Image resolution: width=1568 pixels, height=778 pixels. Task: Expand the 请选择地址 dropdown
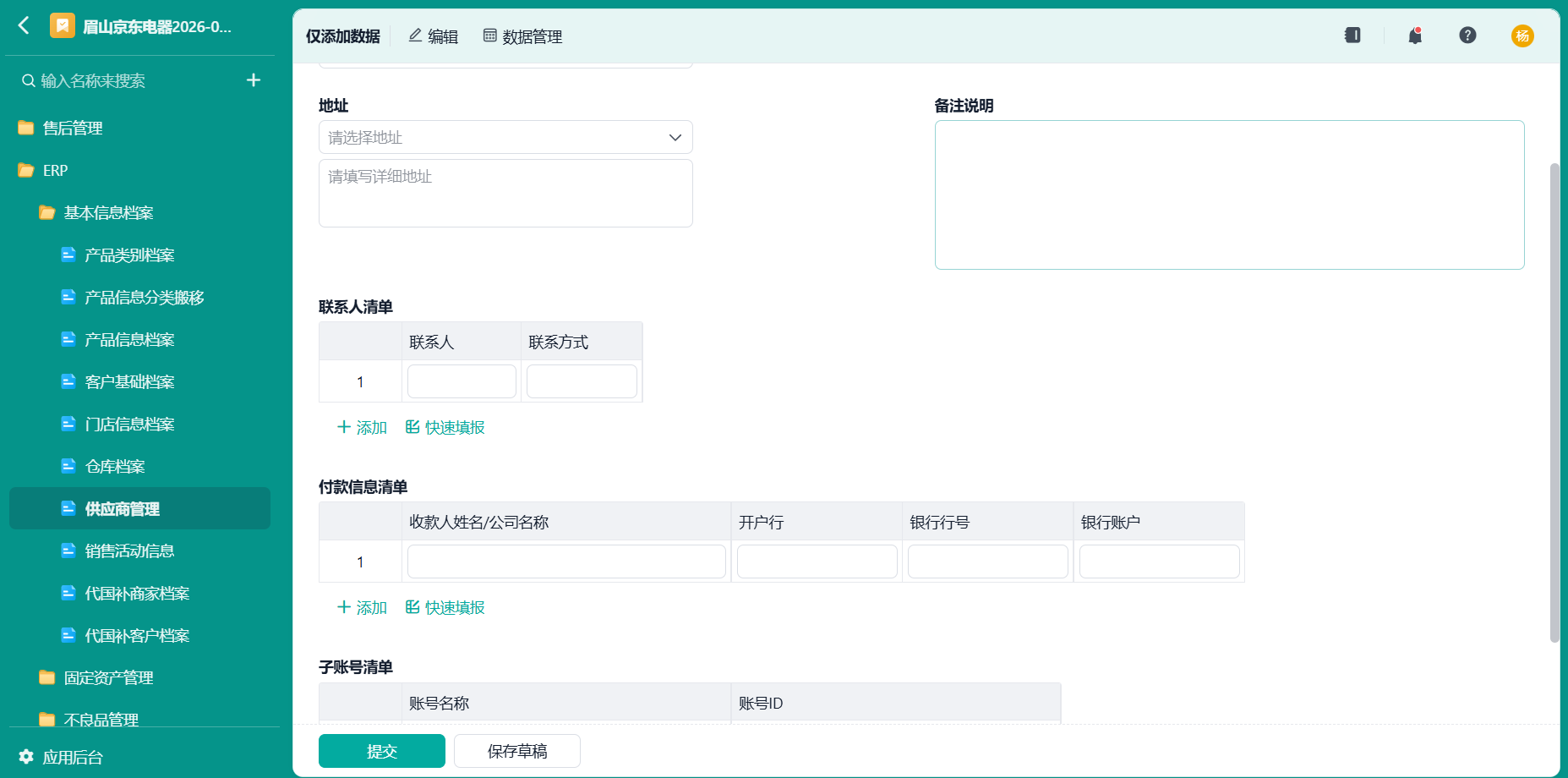[505, 137]
